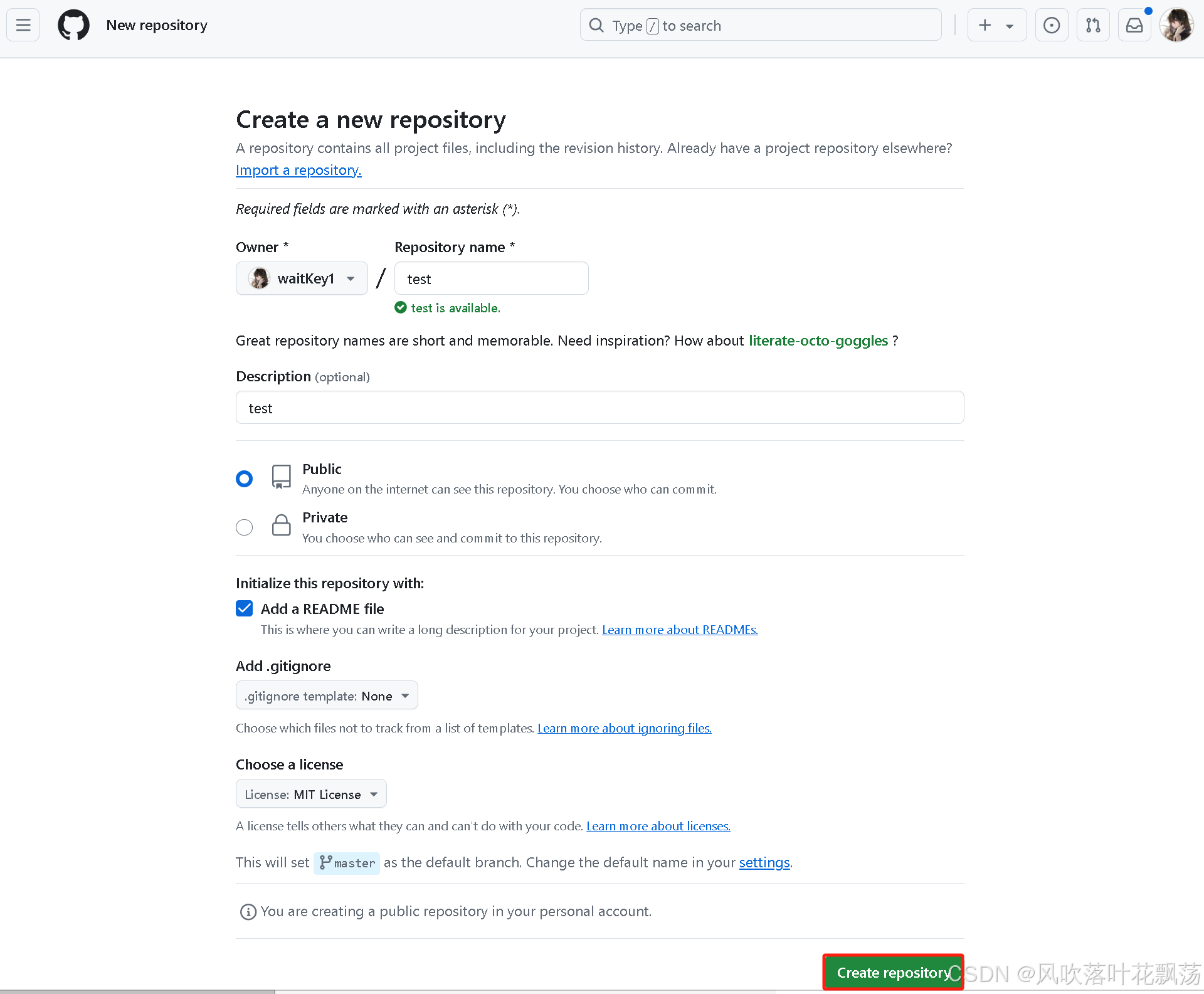The width and height of the screenshot is (1204, 994).
Task: Open the Issues circle-dot icon
Action: point(1051,25)
